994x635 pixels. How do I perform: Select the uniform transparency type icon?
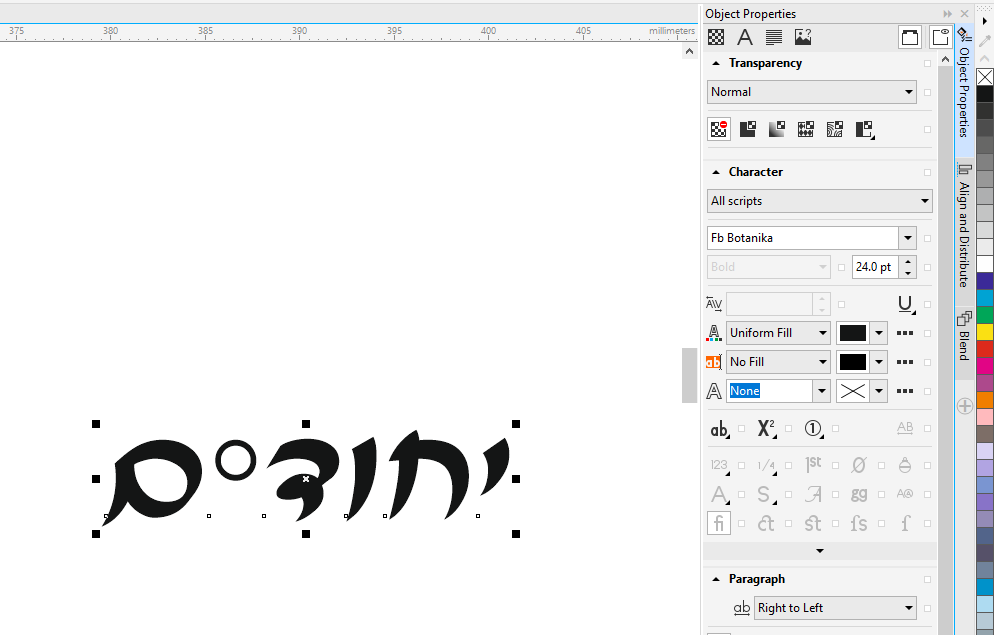click(x=747, y=129)
